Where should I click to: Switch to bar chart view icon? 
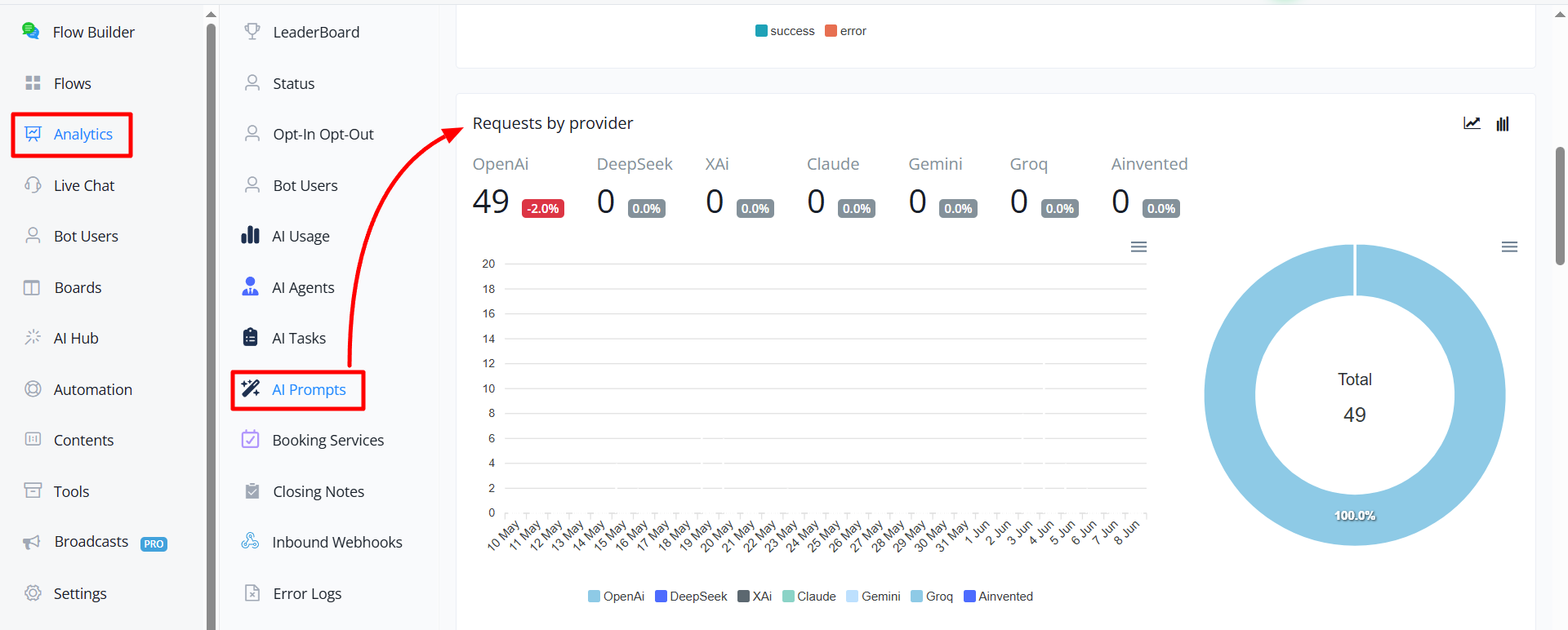[1503, 123]
